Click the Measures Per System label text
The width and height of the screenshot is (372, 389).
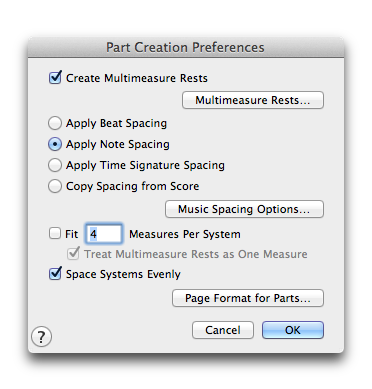point(185,234)
